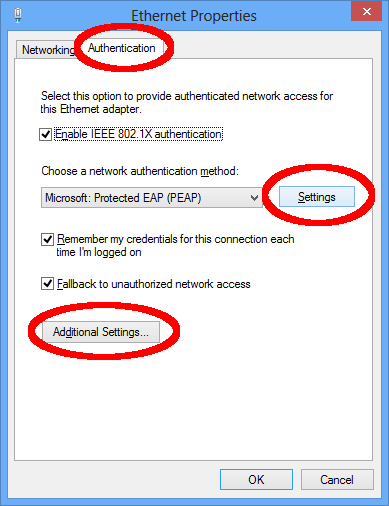Image resolution: width=389 pixels, height=506 pixels.
Task: Expand the authentication method dropdown arrow
Action: (254, 198)
